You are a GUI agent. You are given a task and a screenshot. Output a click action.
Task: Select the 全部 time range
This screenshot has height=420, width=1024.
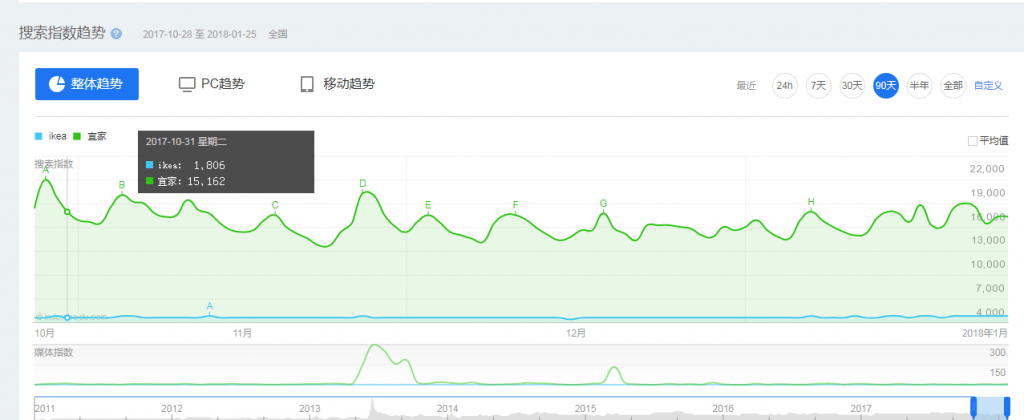point(952,85)
